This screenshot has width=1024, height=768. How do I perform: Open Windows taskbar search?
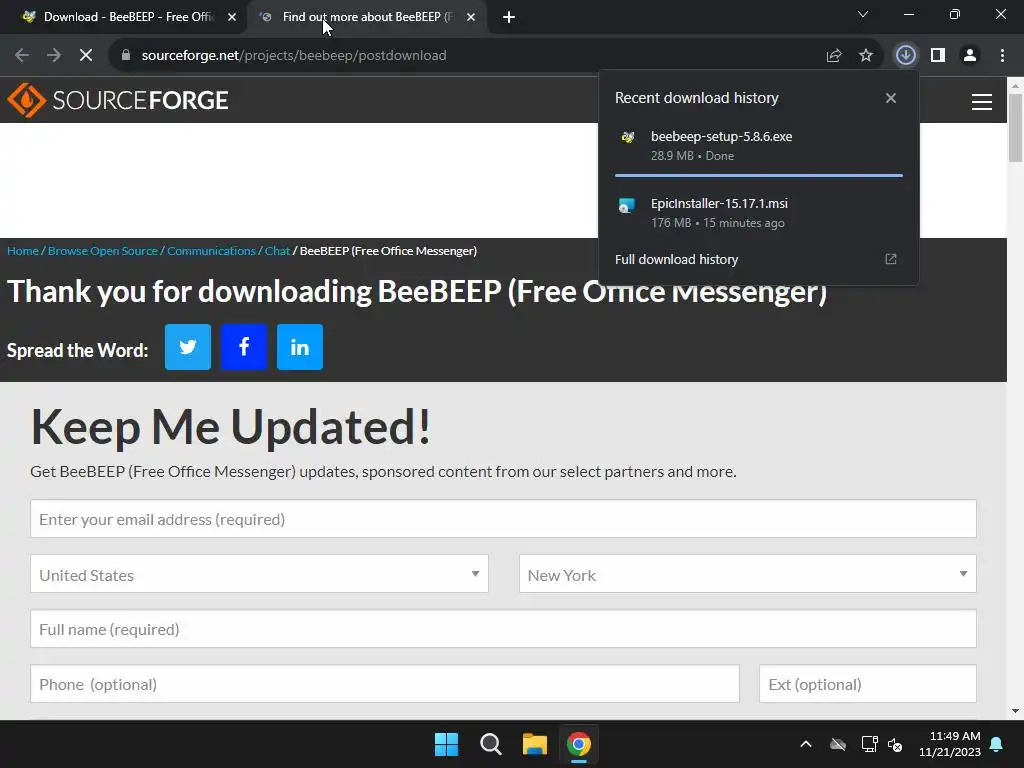(490, 744)
